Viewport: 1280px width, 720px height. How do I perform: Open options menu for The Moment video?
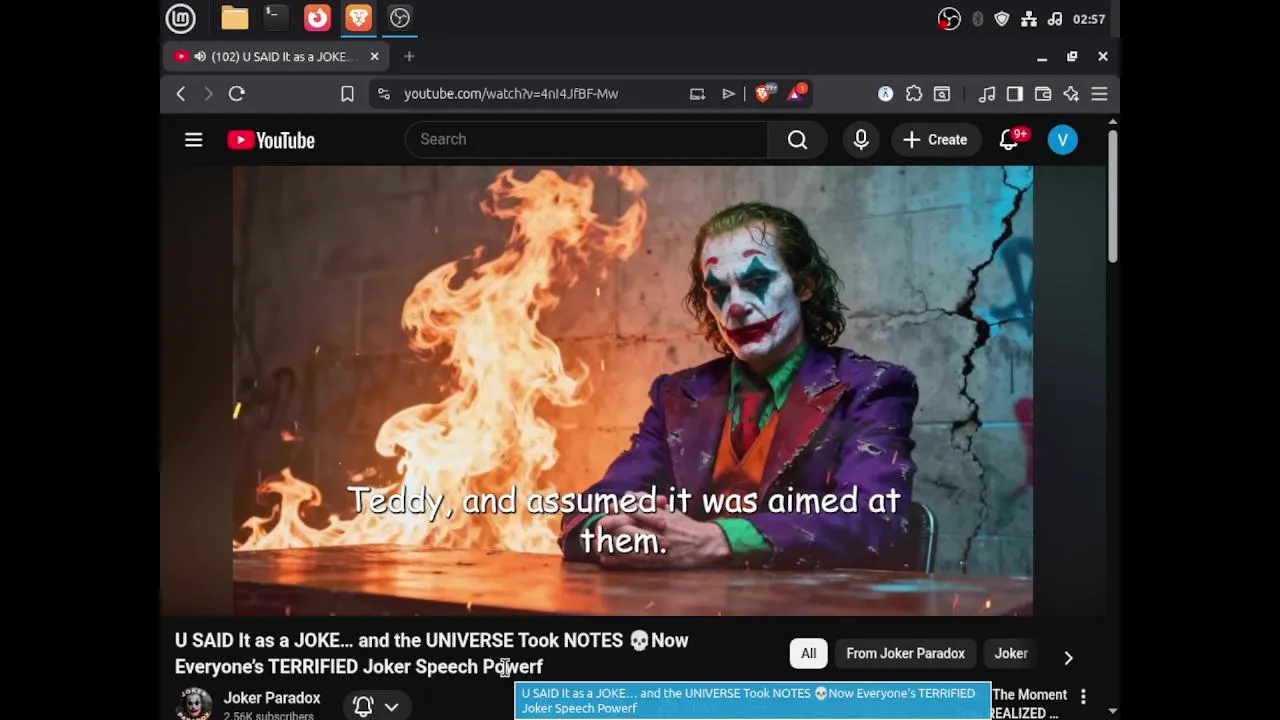[1083, 696]
